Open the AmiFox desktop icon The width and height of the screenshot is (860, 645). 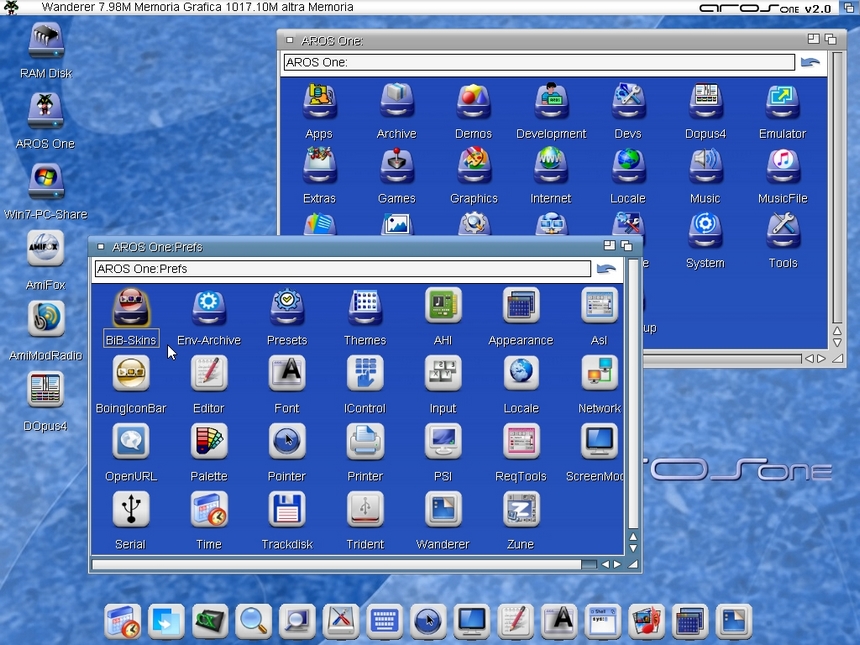pos(45,250)
